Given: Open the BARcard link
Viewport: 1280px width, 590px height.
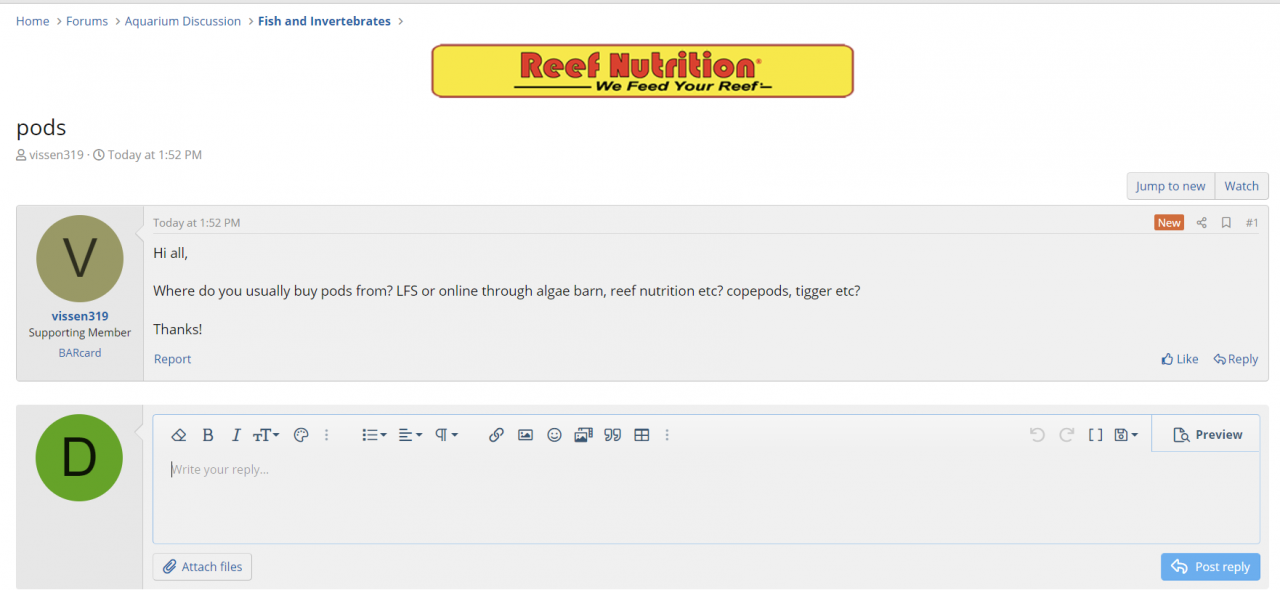Looking at the screenshot, I should coord(80,353).
